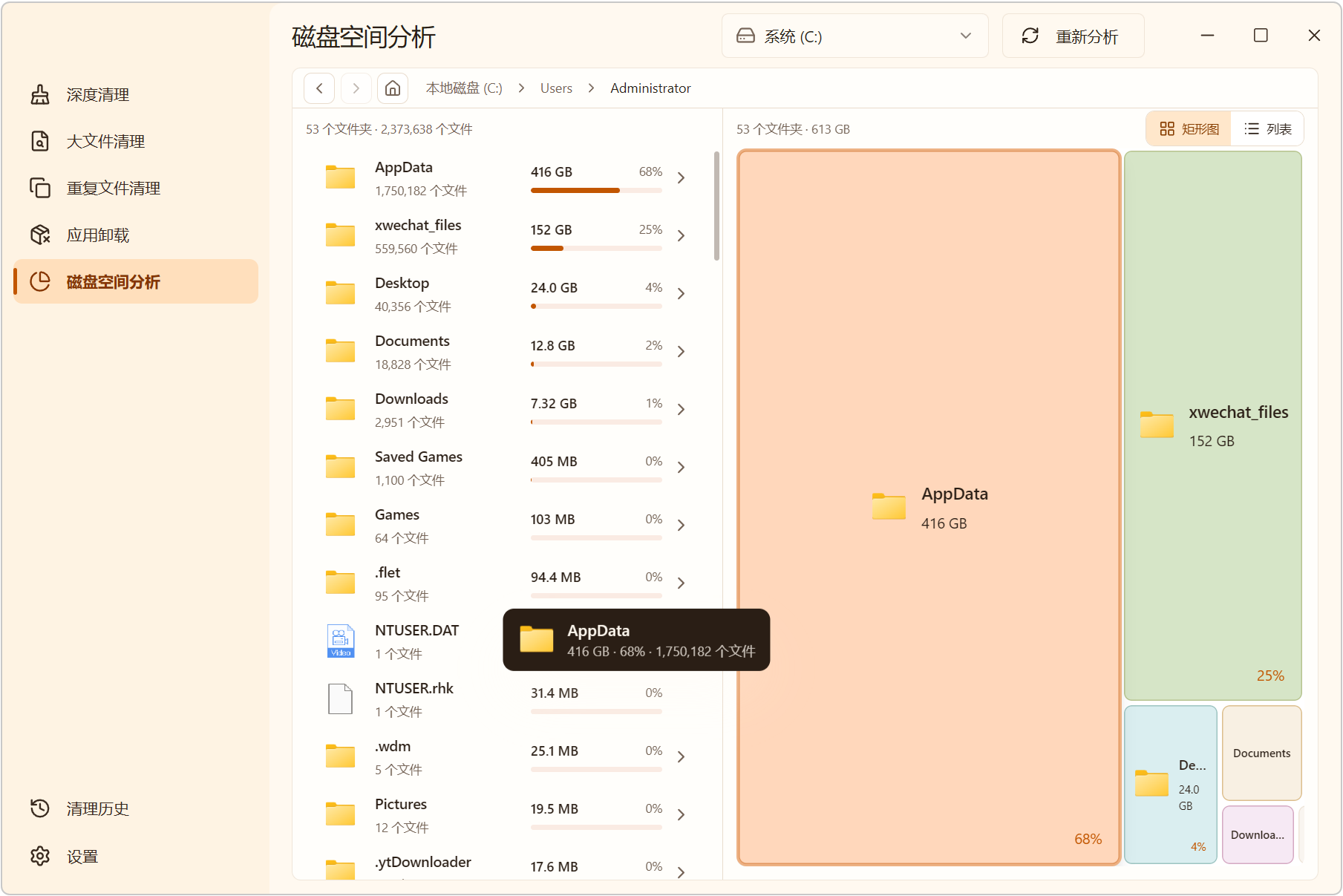The image size is (1343, 896).
Task: Click the xwechat_files folder icon in list
Action: [x=340, y=235]
